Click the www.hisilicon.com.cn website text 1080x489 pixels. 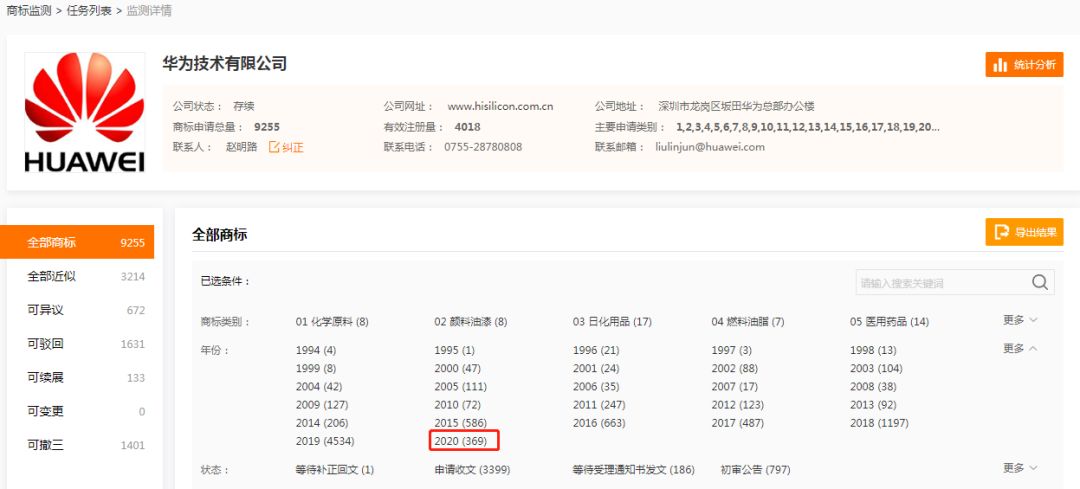coord(500,106)
